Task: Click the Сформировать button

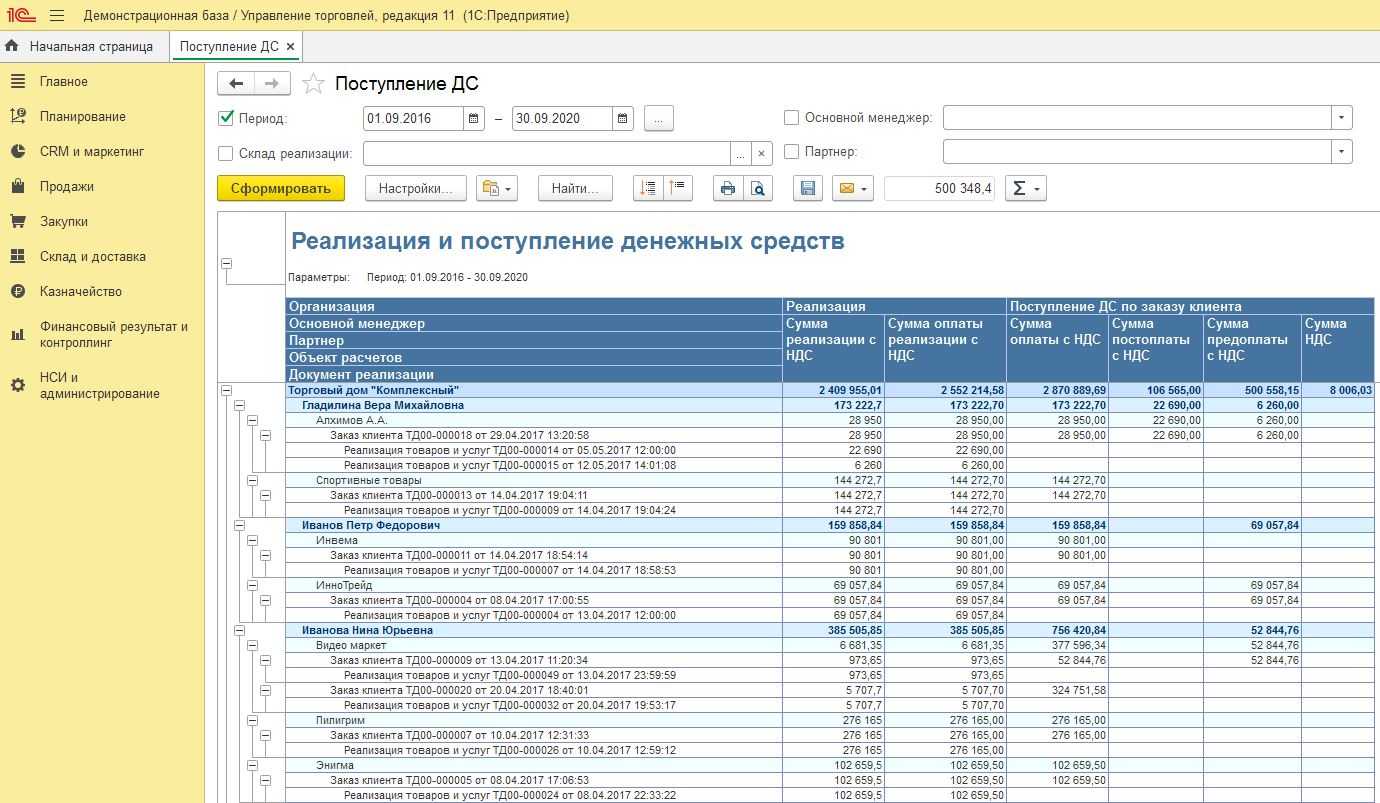Action: [x=281, y=188]
